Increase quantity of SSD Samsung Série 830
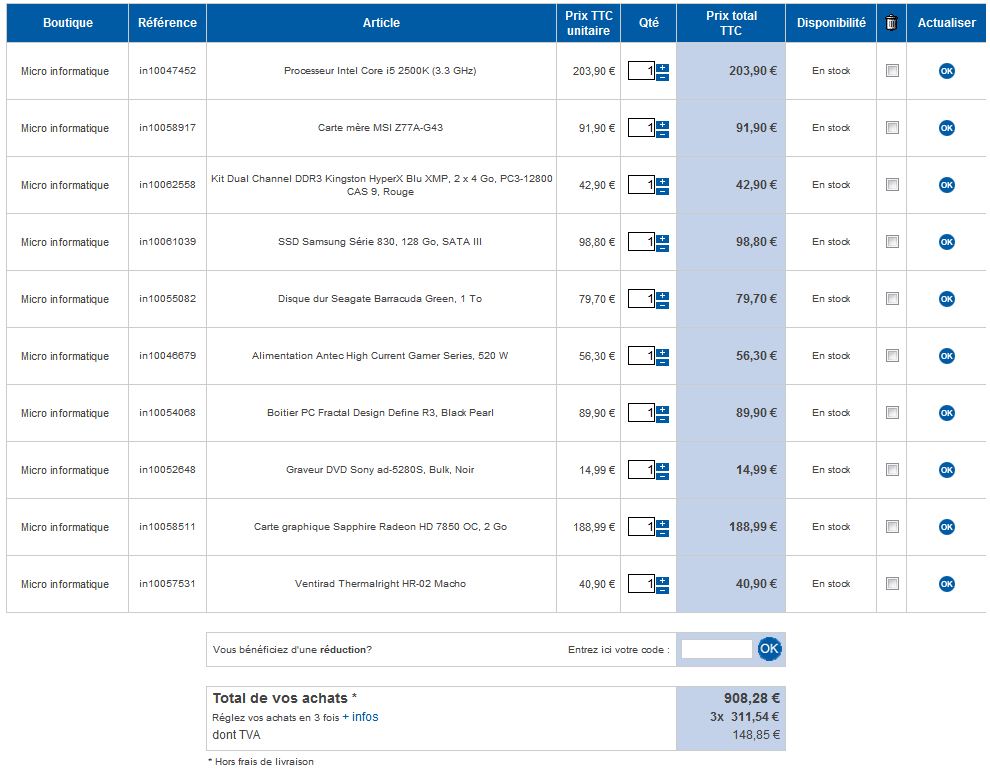 click(x=662, y=238)
